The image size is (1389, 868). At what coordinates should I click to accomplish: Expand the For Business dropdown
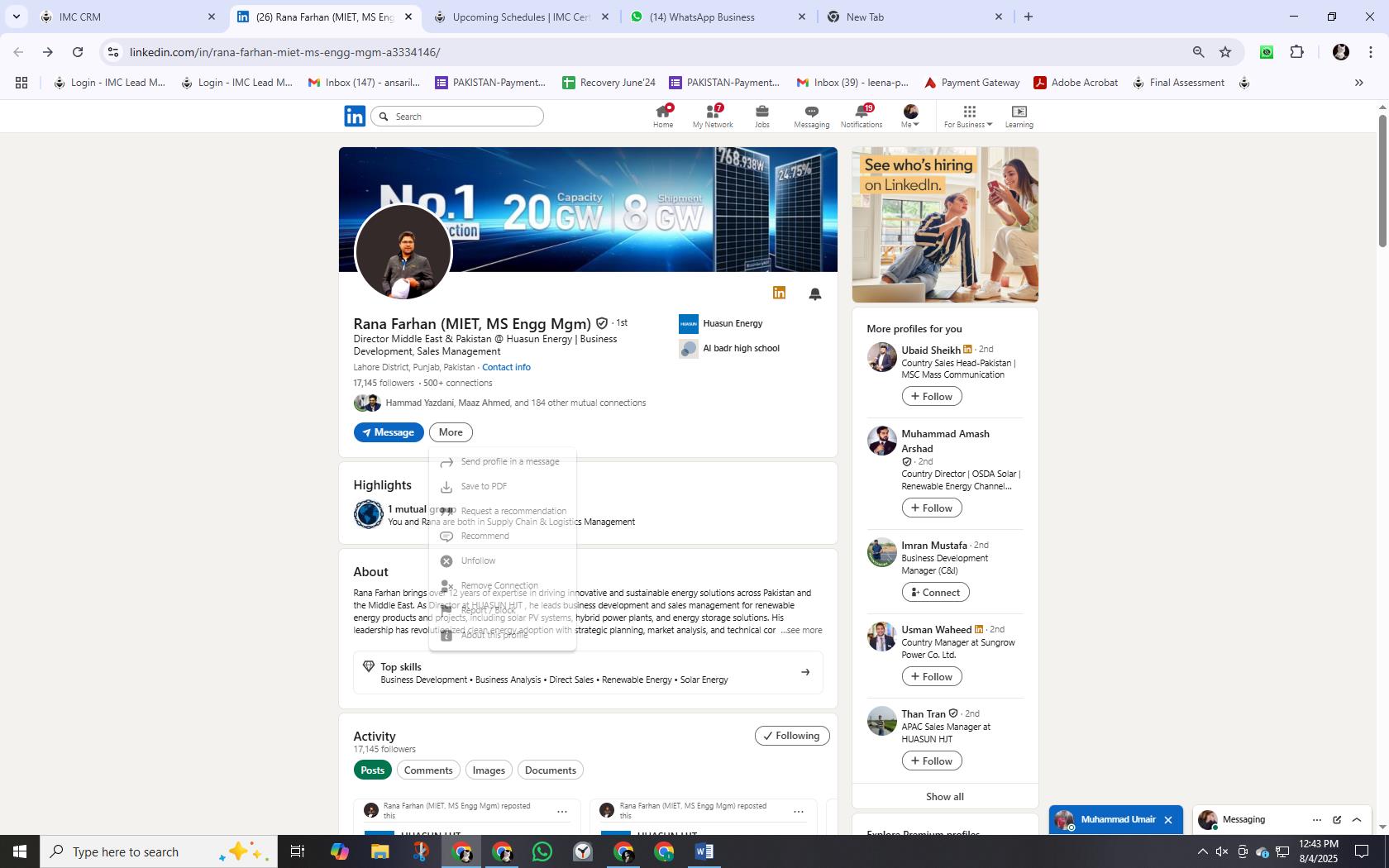[968, 116]
